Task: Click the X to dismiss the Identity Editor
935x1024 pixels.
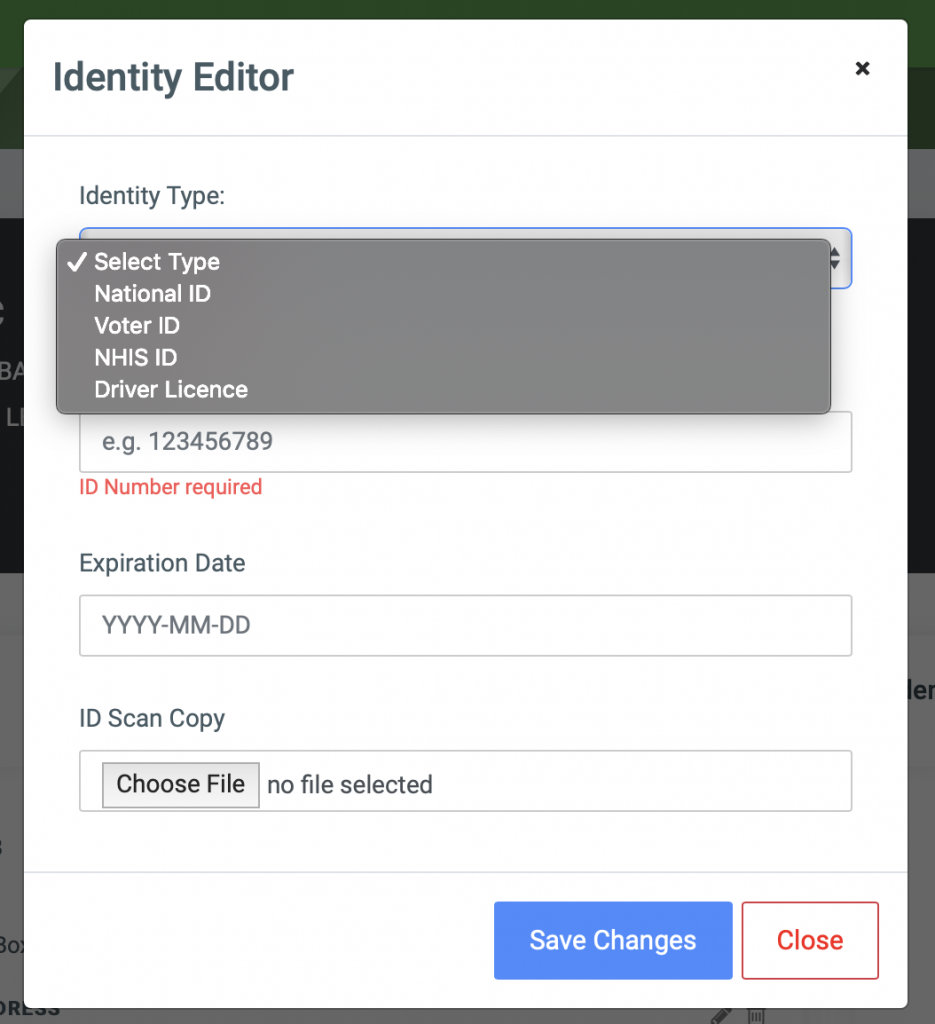Action: pos(862,68)
